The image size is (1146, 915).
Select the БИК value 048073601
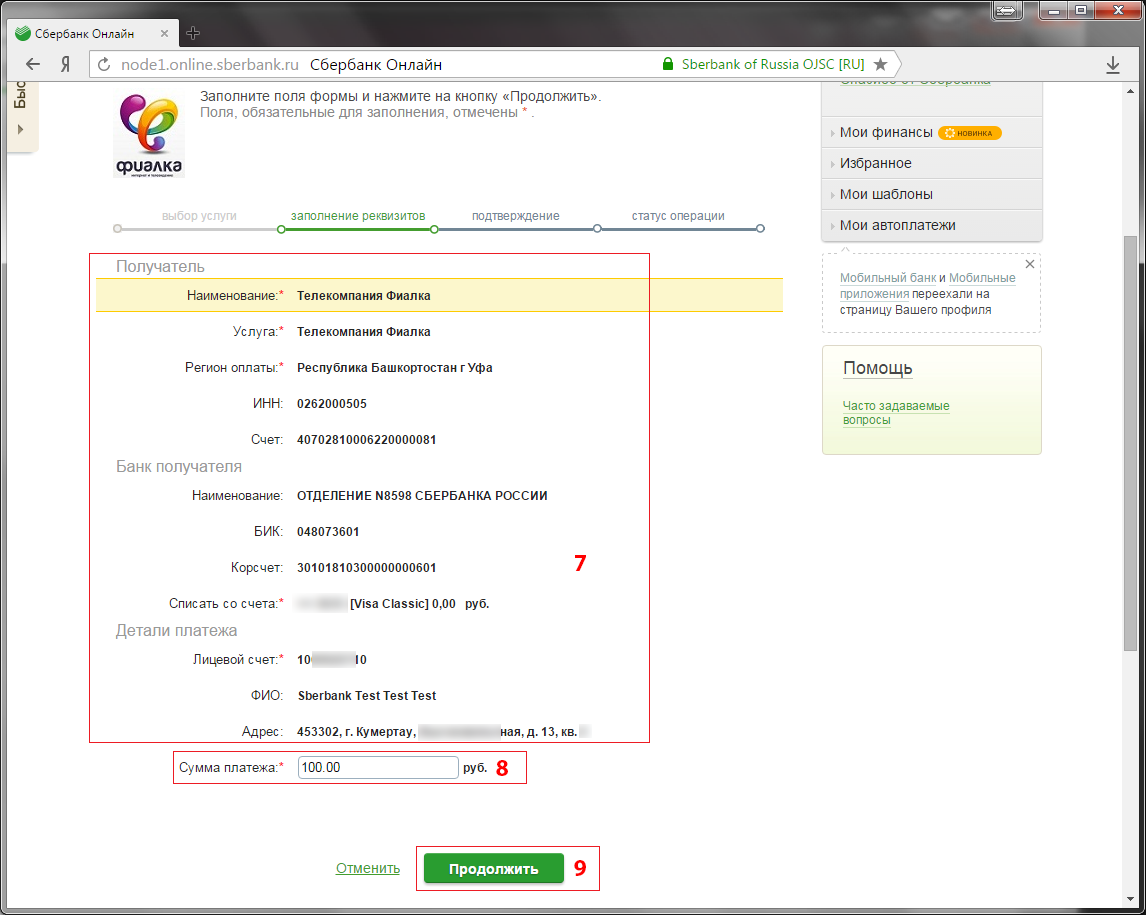328,531
